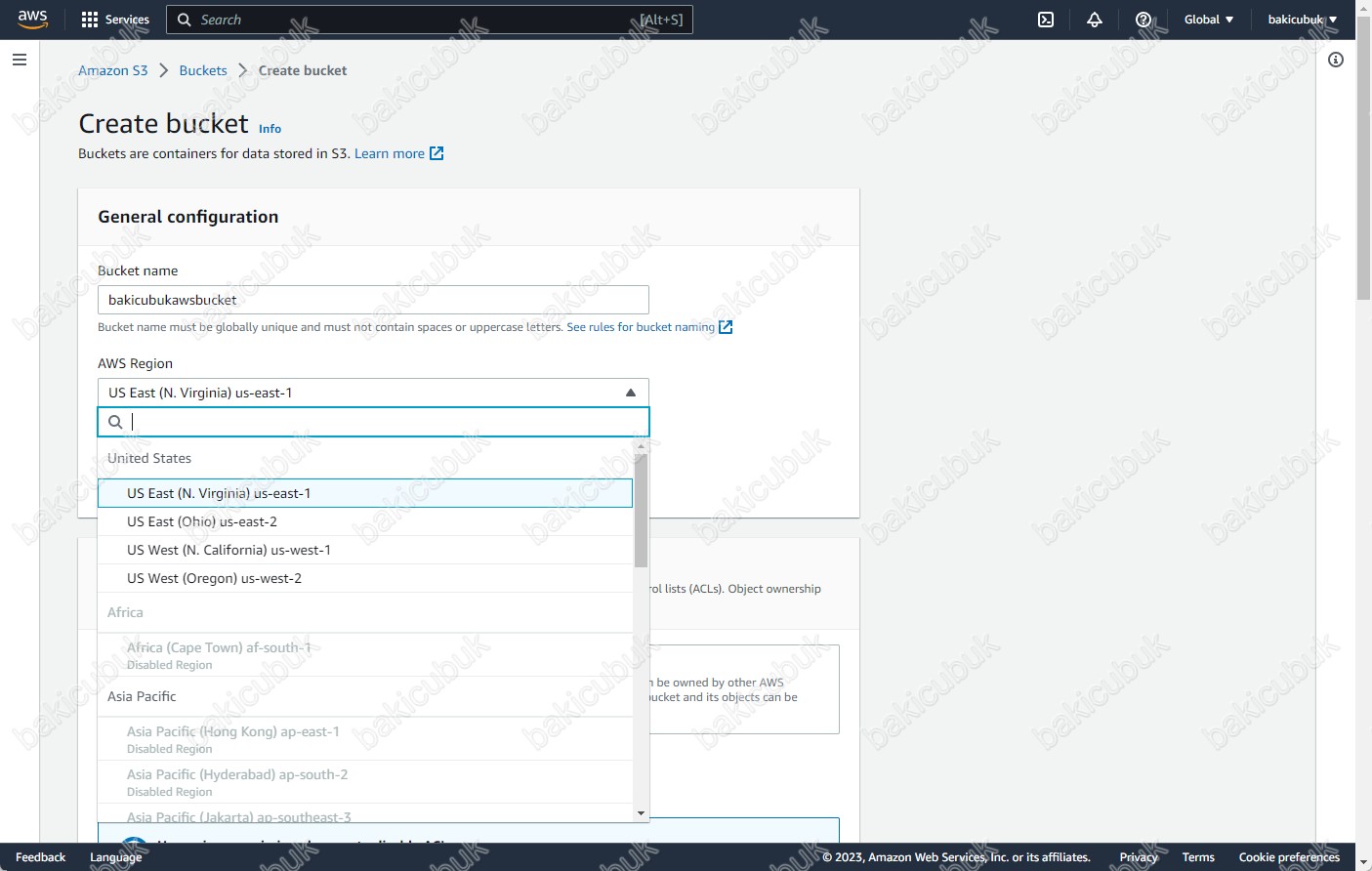This screenshot has height=871, width=1372.
Task: Go to Amazon S3 breadcrumb
Action: coord(113,70)
